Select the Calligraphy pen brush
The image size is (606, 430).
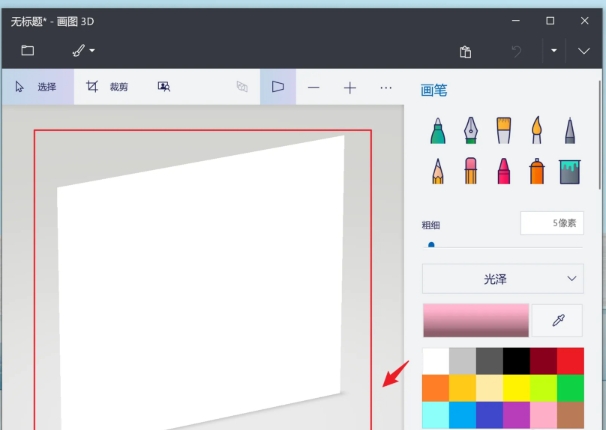click(471, 131)
